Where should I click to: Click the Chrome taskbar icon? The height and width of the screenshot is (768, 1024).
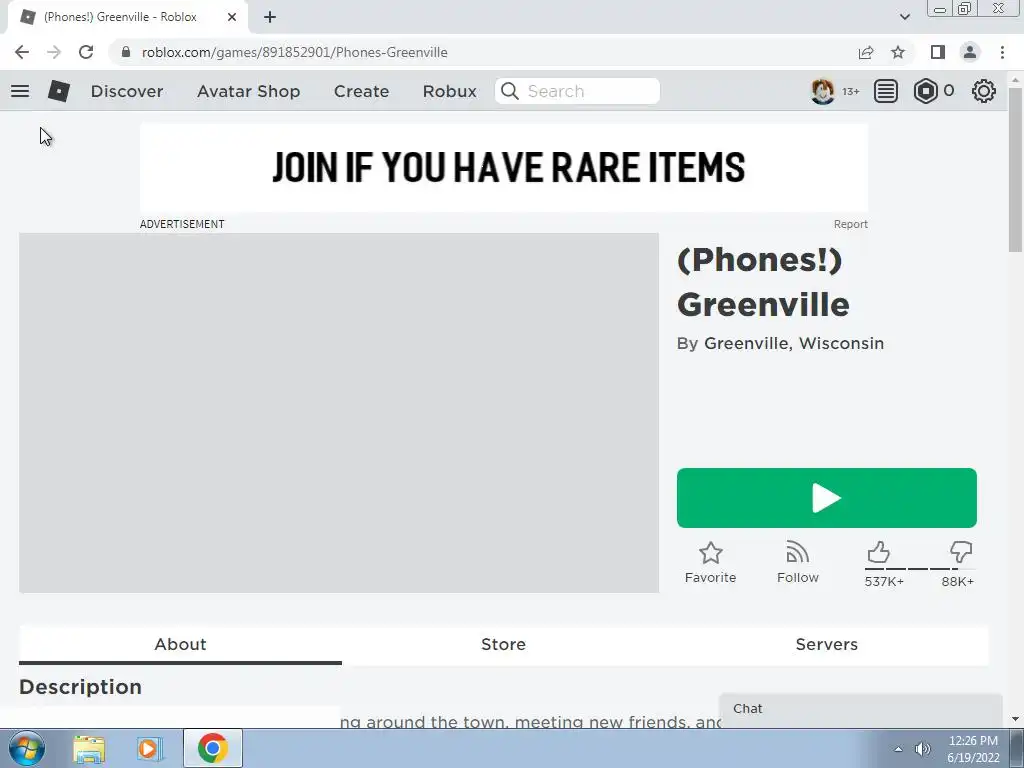tap(212, 748)
